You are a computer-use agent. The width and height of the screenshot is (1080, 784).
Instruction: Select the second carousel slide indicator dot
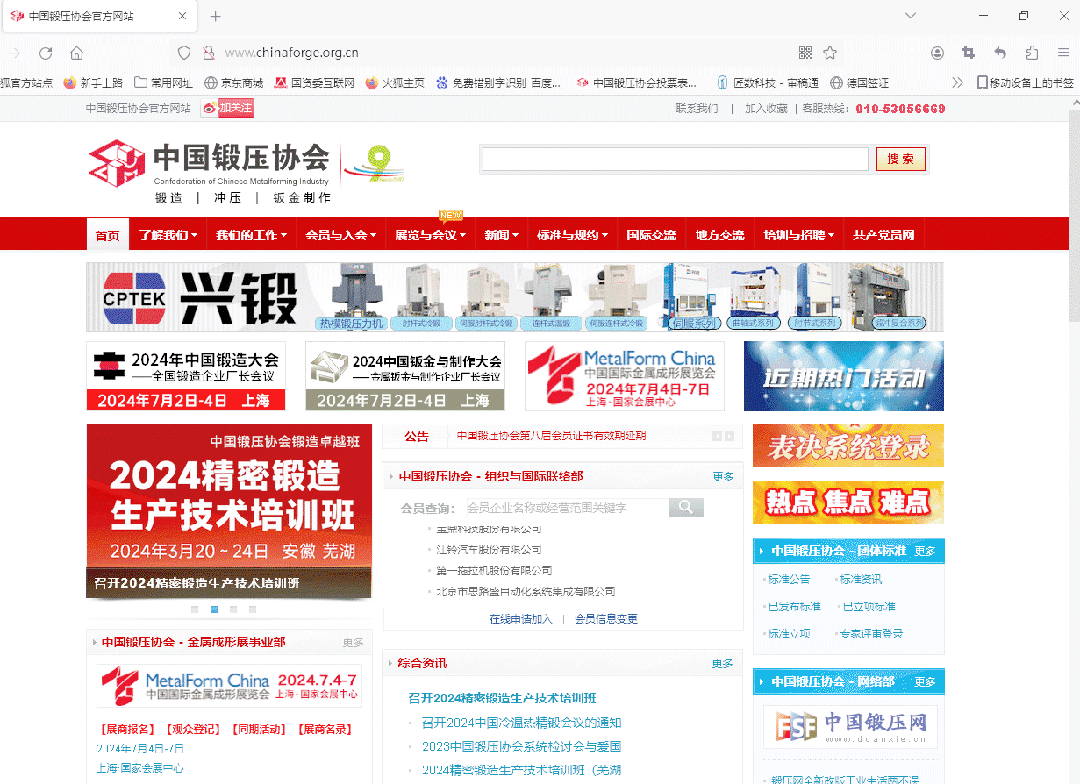click(x=214, y=609)
